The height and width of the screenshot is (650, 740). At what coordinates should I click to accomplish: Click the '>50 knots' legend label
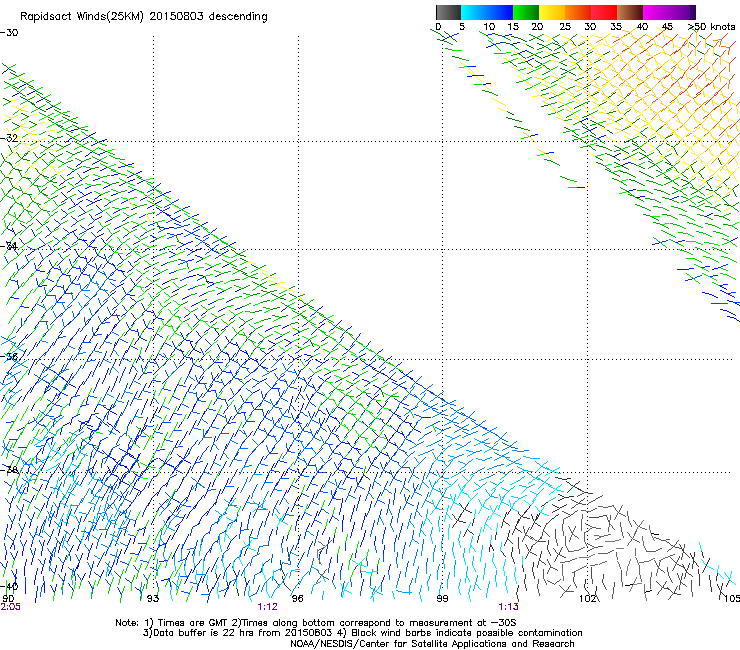[x=711, y=26]
